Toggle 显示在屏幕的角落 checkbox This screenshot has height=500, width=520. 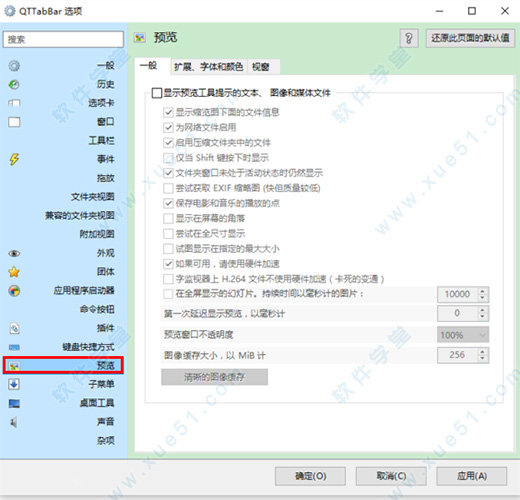coord(168,218)
